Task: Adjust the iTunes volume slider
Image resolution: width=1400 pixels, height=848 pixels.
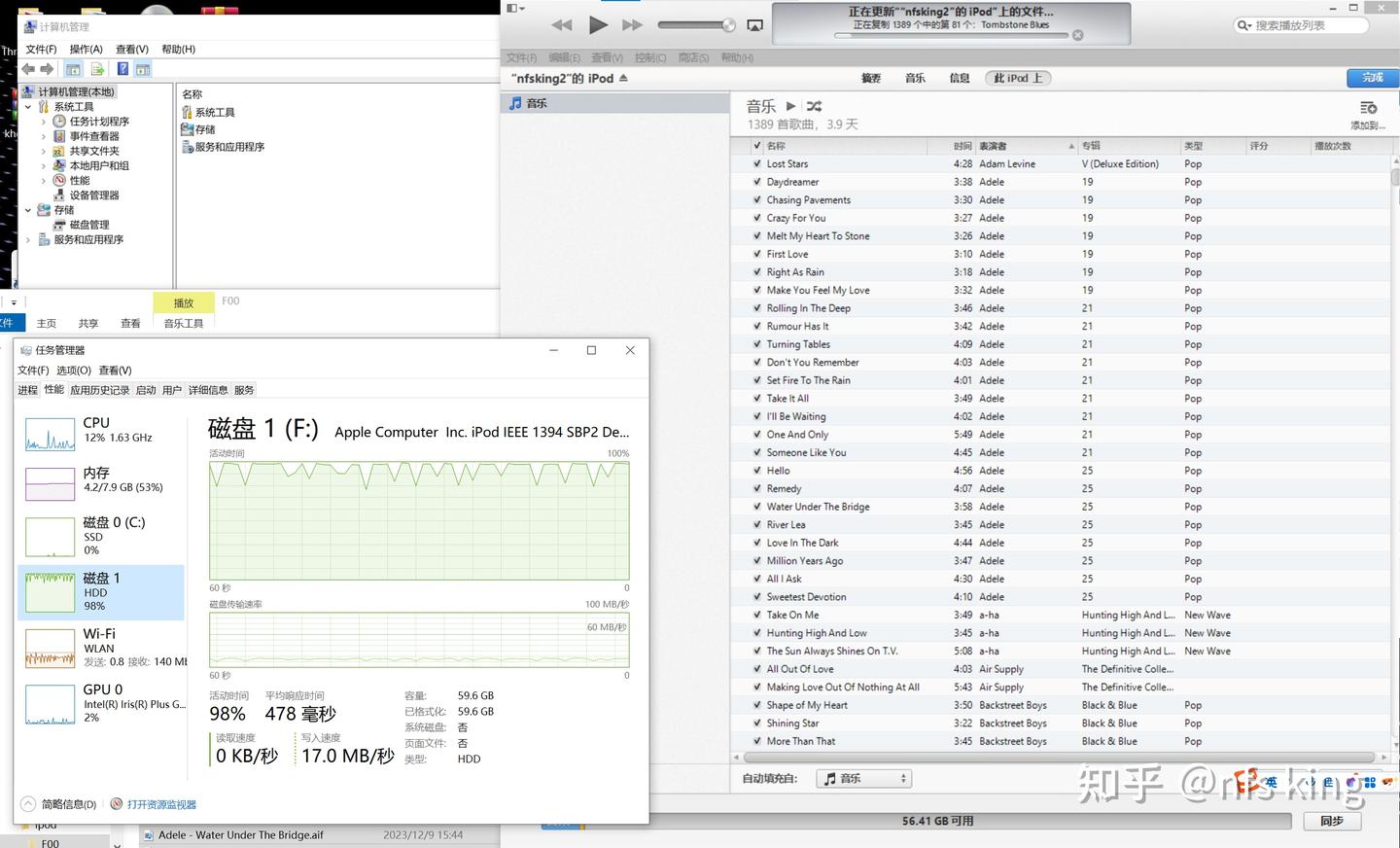Action: point(696,25)
